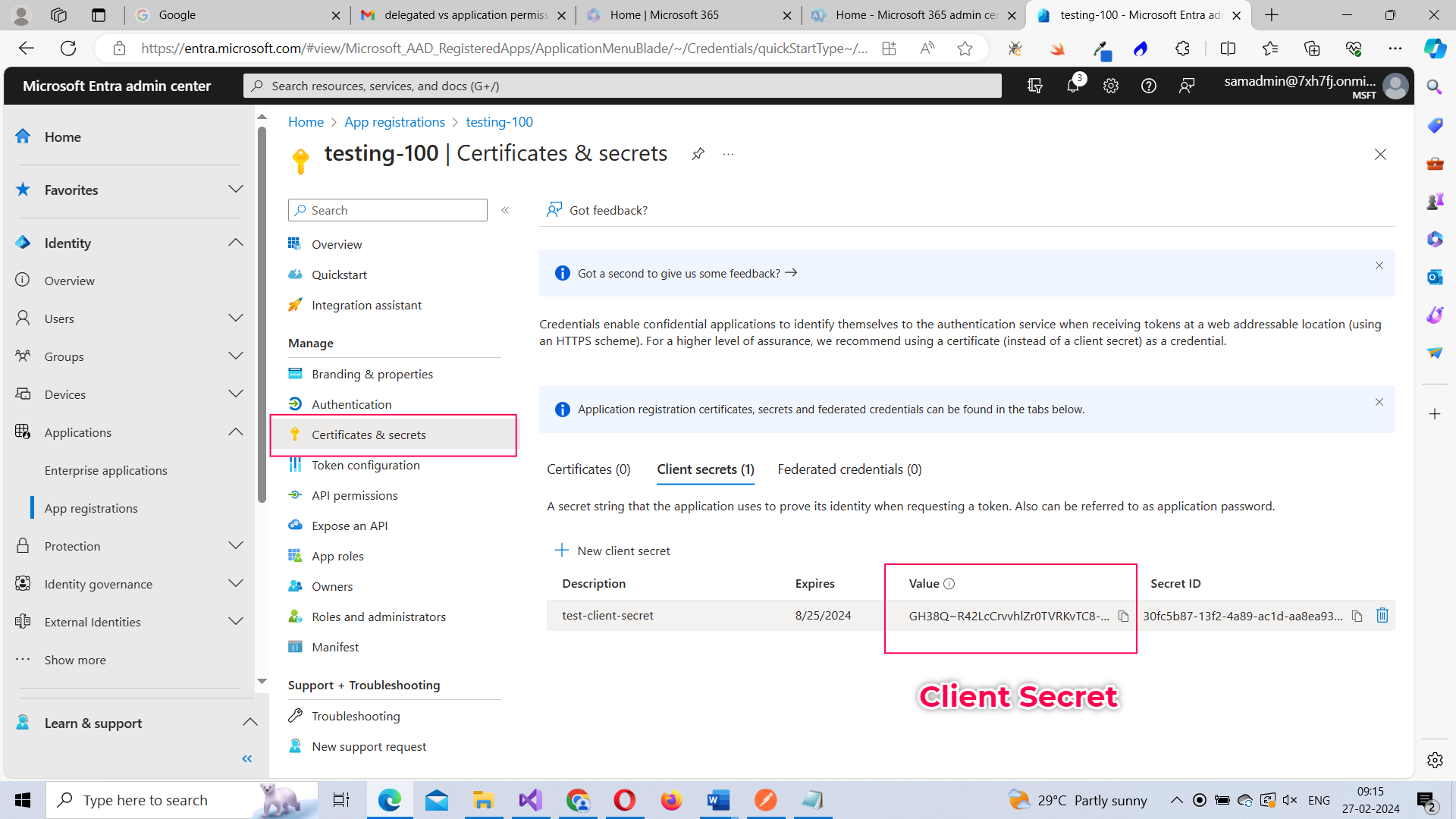This screenshot has height=819, width=1456.
Task: Switch to the Certificates tab
Action: click(x=588, y=469)
